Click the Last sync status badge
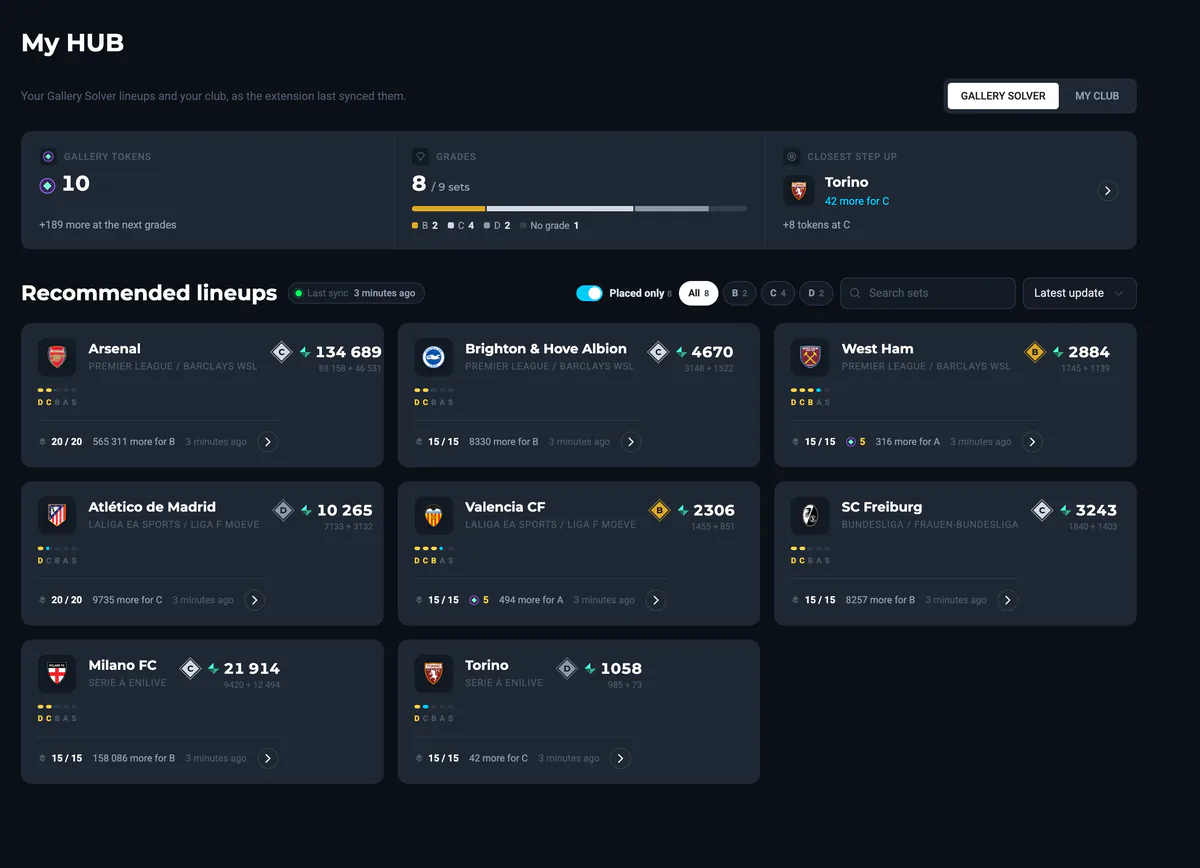 click(356, 293)
